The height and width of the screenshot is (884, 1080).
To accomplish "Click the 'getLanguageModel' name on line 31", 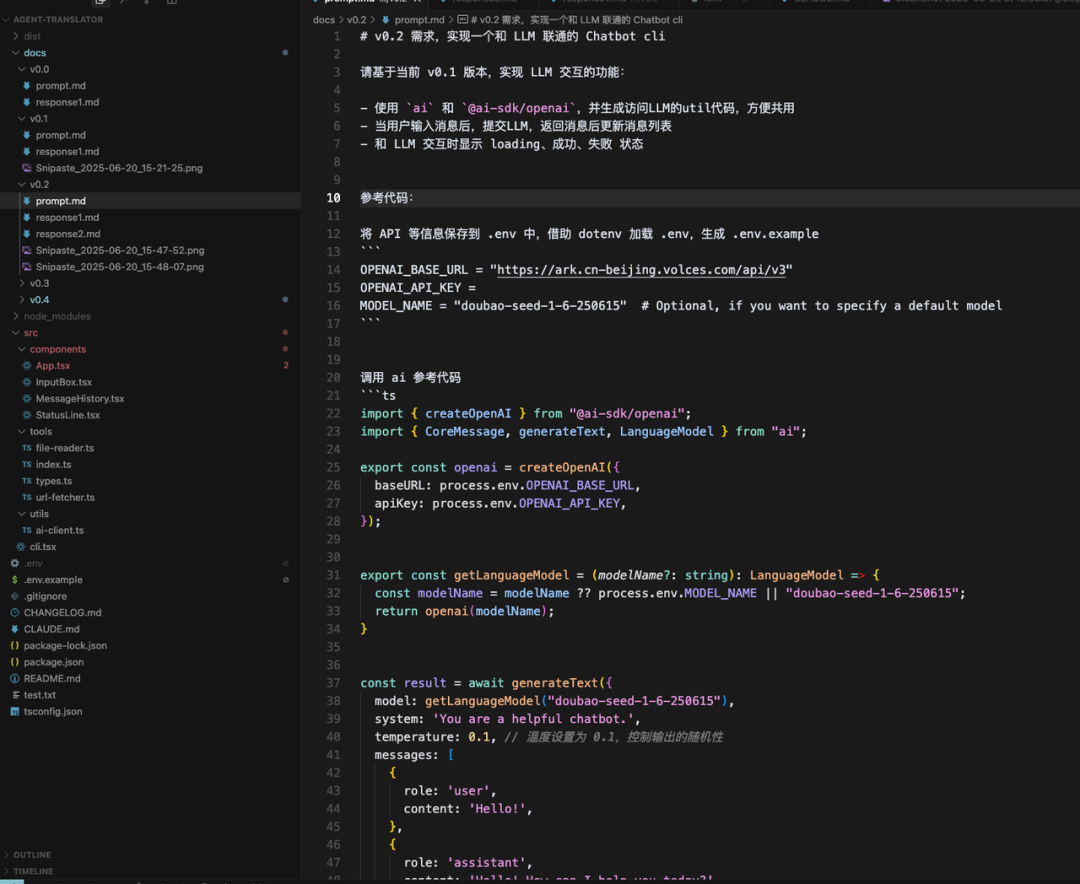I will tap(512, 575).
